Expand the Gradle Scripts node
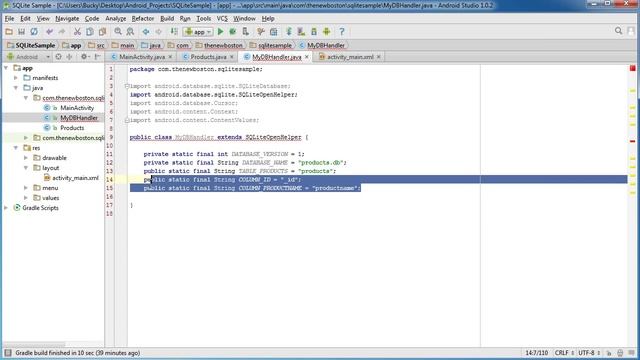The image size is (640, 360). click(6, 208)
